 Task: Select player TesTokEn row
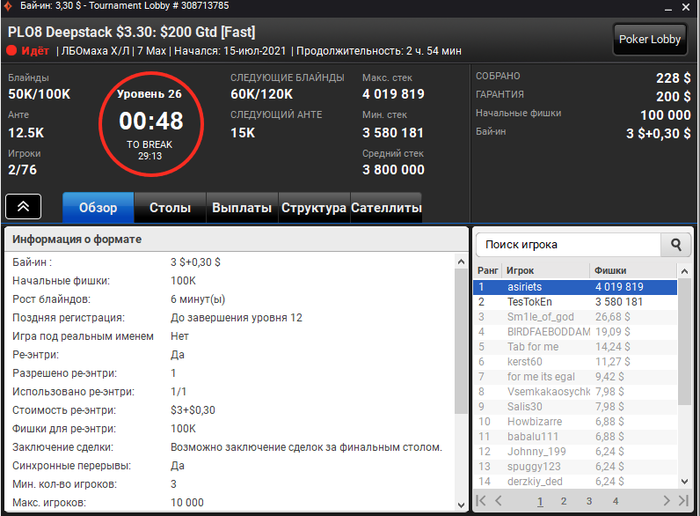pyautogui.click(x=575, y=302)
